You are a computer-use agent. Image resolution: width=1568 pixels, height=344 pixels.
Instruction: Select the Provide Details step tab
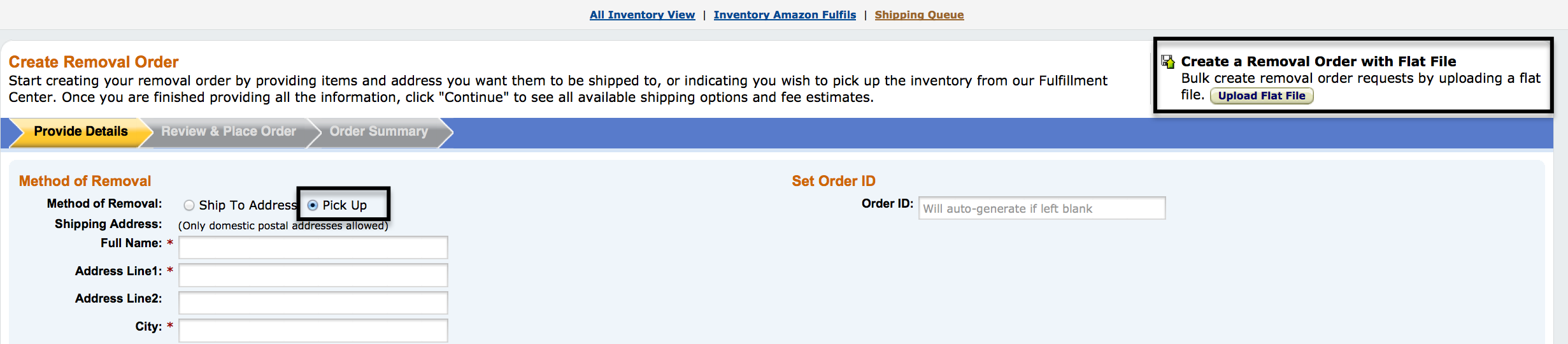click(x=81, y=132)
